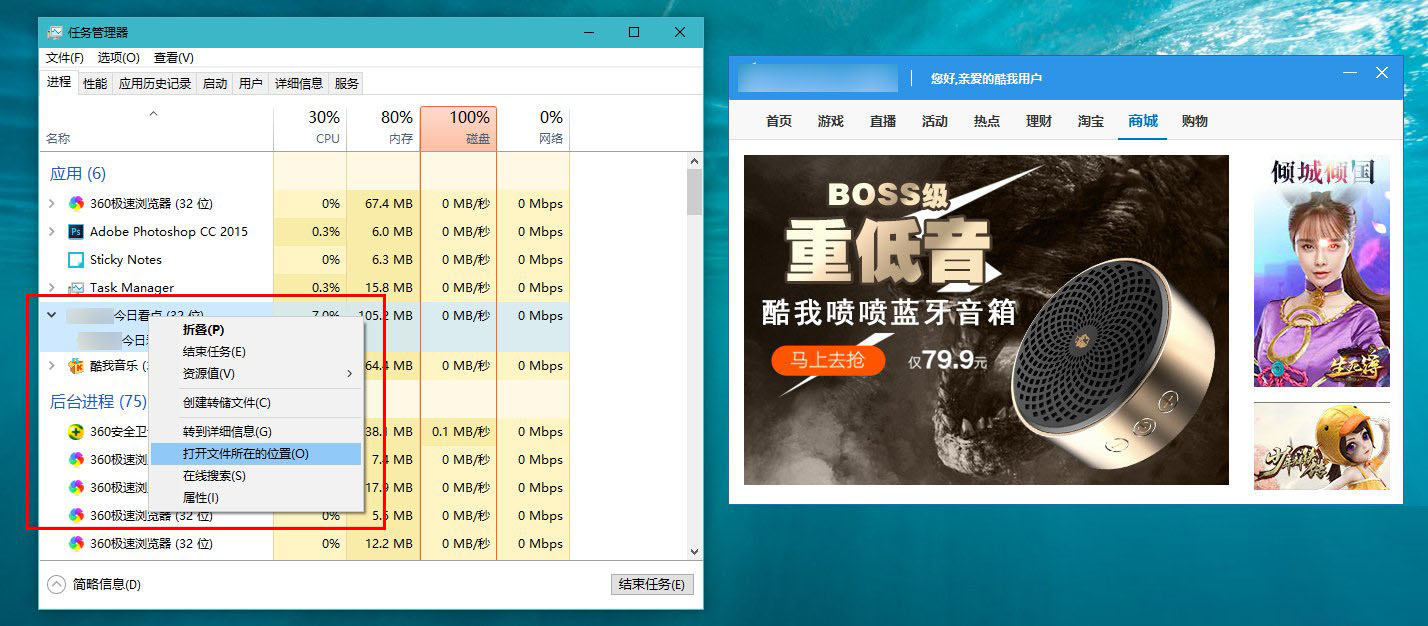
Task: Click the bottom-most 360极速浏览器 process icon
Action: (75, 544)
